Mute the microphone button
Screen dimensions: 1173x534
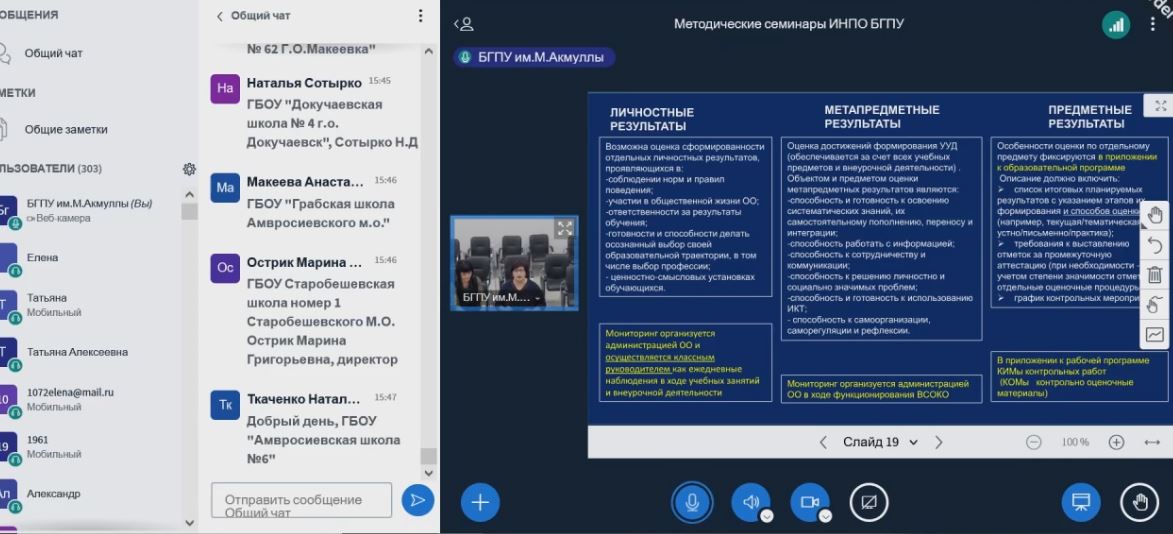691,502
